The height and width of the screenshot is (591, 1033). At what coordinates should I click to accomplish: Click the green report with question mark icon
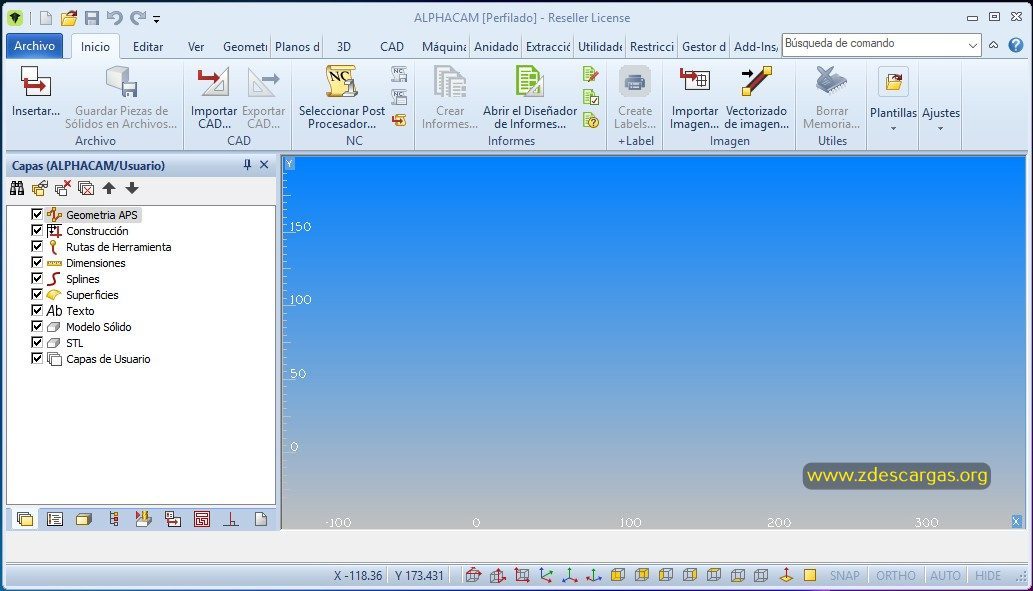coord(591,121)
